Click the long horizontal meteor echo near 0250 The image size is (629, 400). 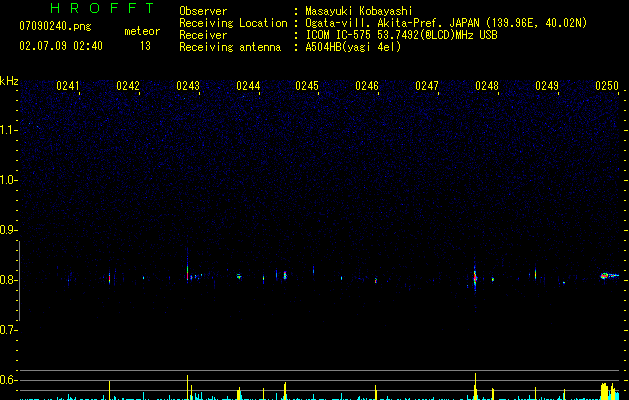(609, 276)
